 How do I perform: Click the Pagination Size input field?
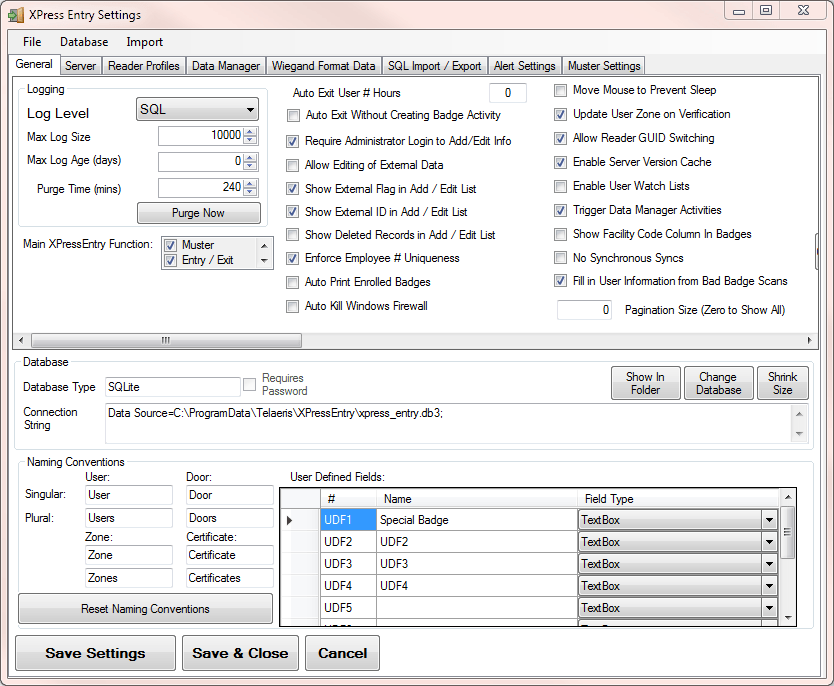585,310
